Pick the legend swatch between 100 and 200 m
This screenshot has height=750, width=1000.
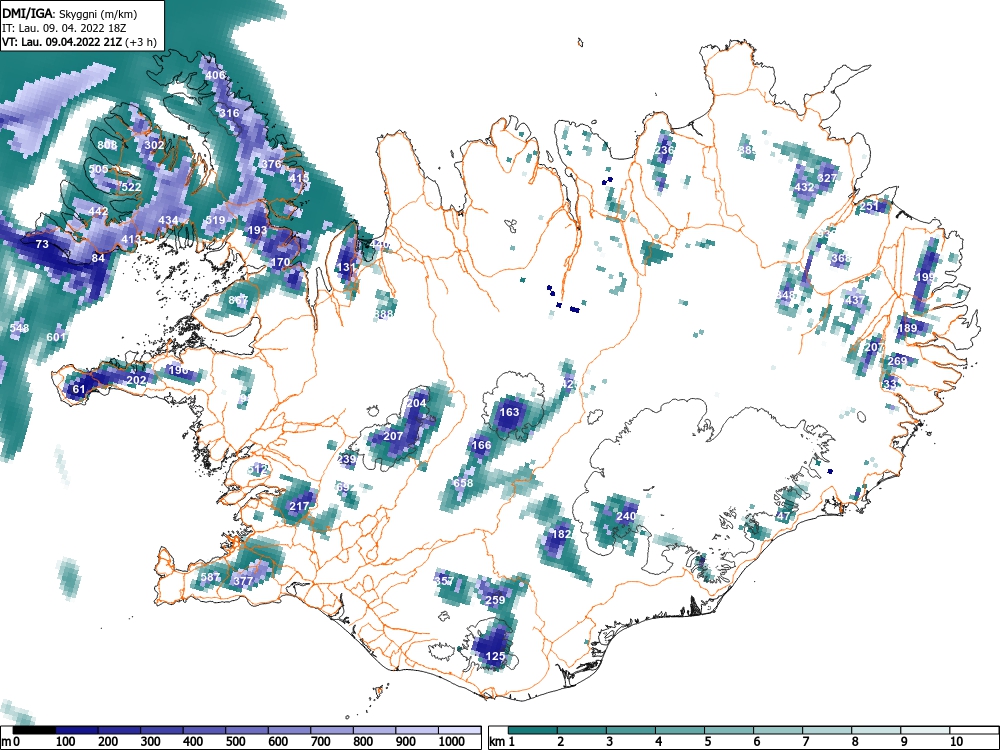point(76,730)
